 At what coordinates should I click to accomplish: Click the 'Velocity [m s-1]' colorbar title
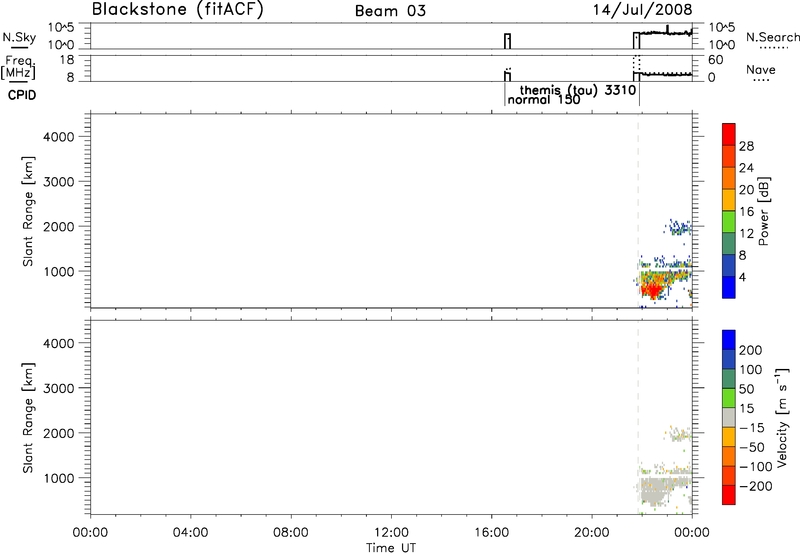[782, 417]
